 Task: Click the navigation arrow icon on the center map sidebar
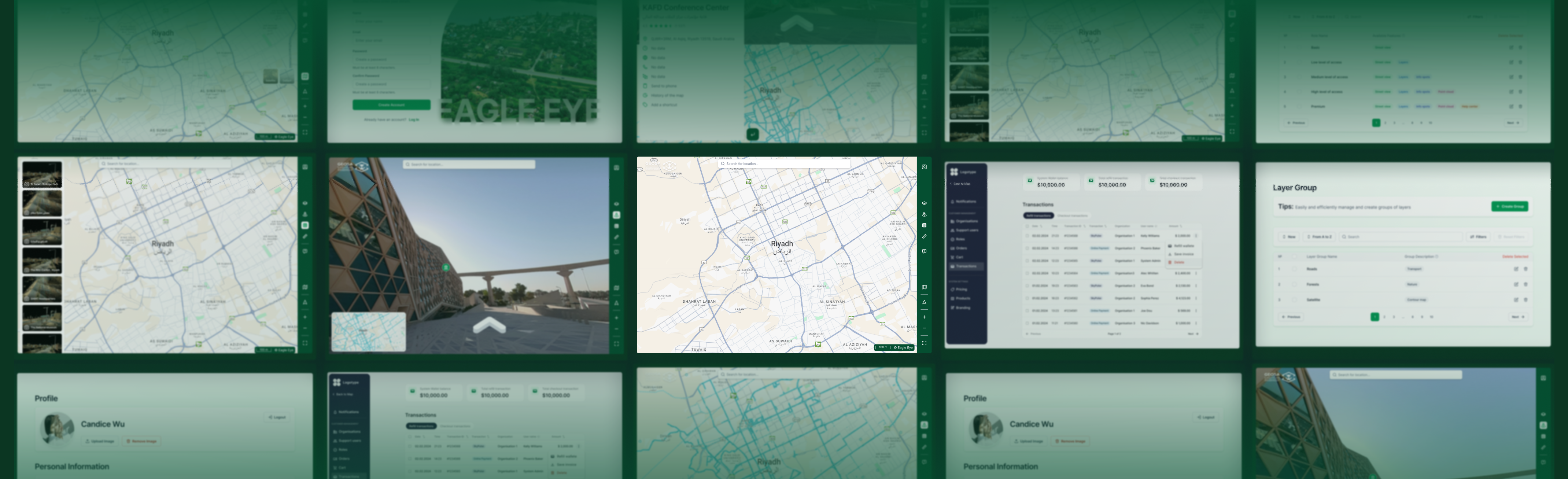[x=924, y=302]
